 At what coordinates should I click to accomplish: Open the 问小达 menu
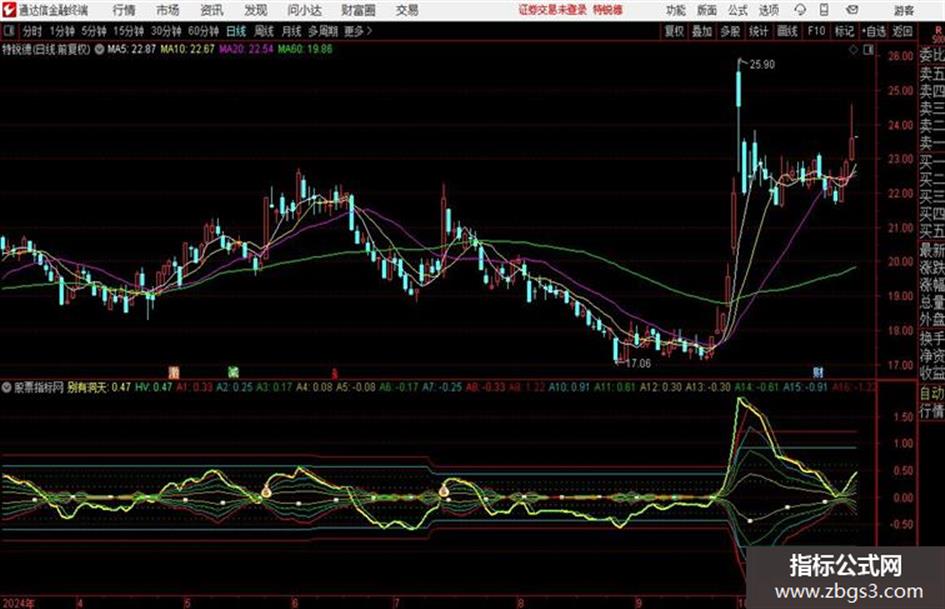[x=304, y=10]
